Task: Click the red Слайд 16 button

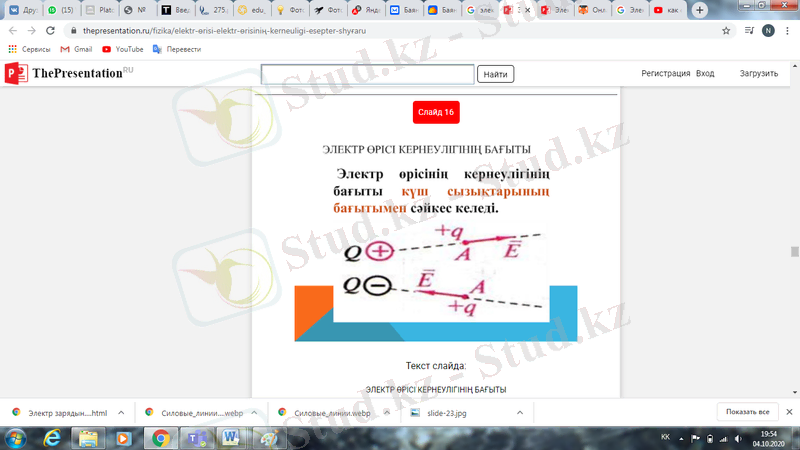Action: [436, 112]
